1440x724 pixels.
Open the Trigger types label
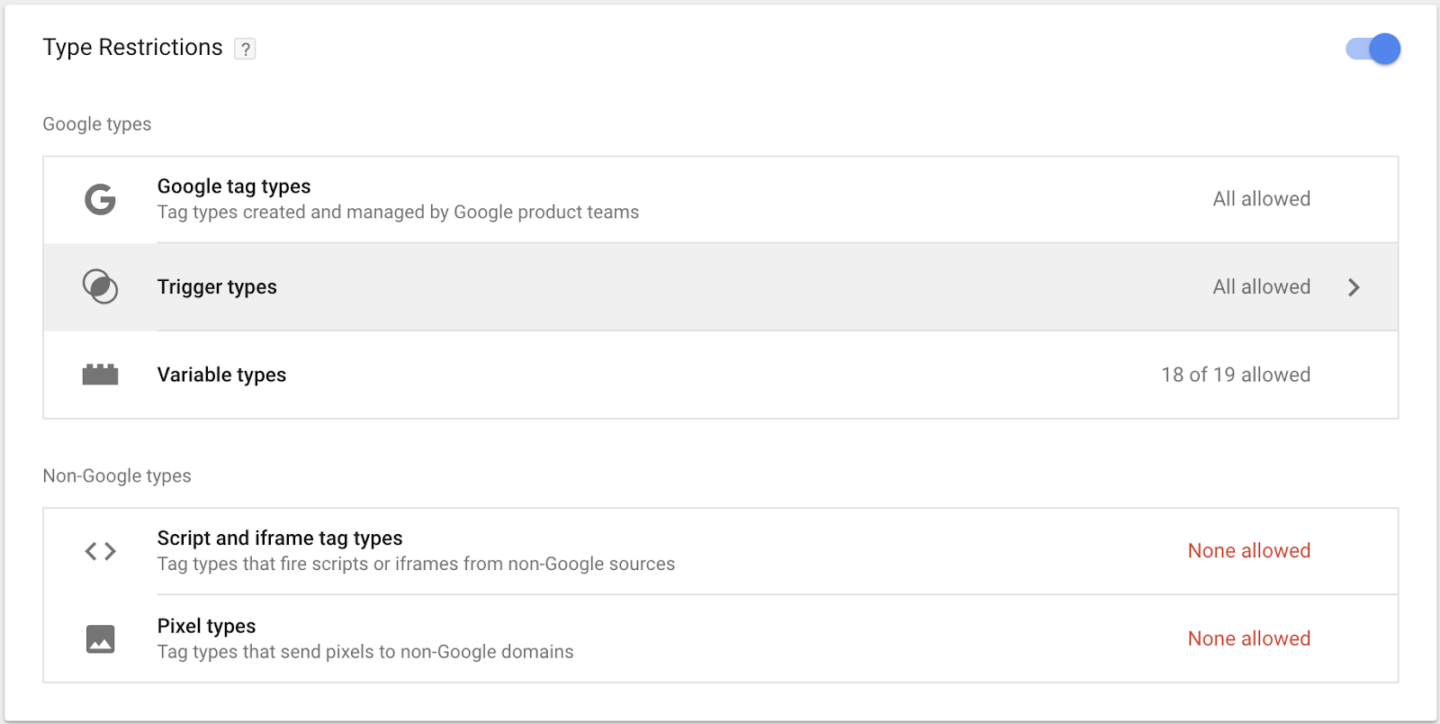217,287
